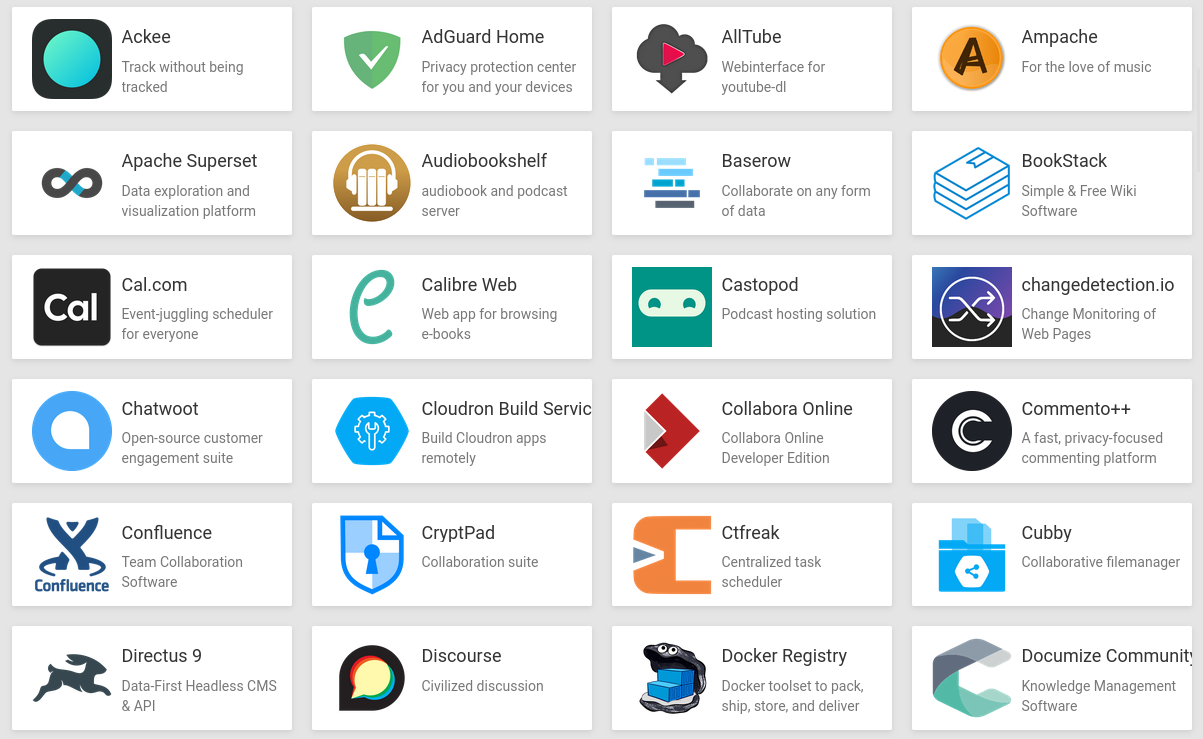This screenshot has width=1203, height=739.
Task: Click 'Build Cloudron apps remotely' text
Action: [484, 448]
